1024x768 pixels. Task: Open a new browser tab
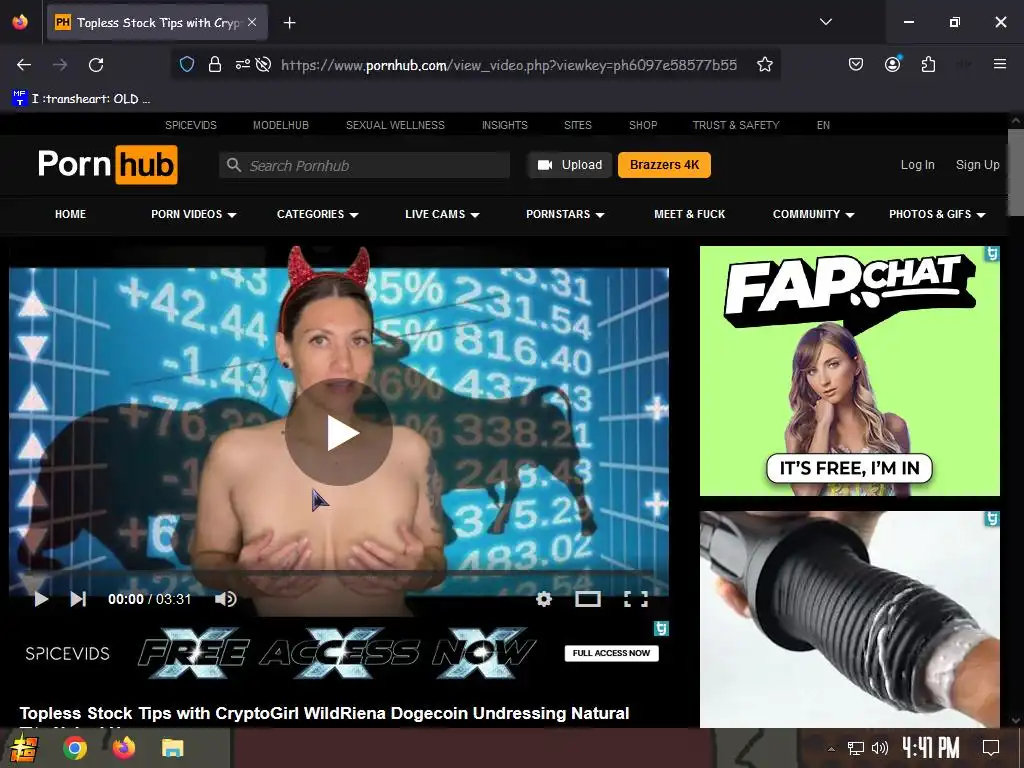click(x=289, y=23)
